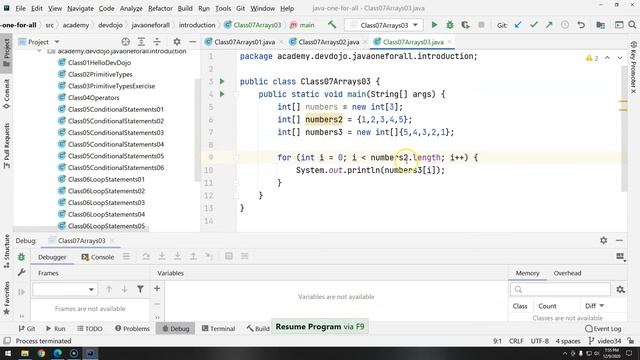
Task: Hide the Project panel with minus icon
Action: [192, 42]
